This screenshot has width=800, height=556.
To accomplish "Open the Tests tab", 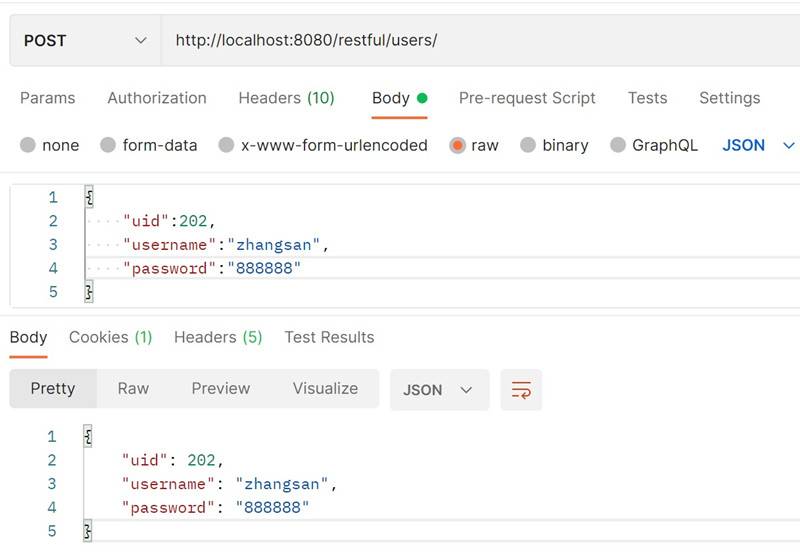I will click(647, 98).
